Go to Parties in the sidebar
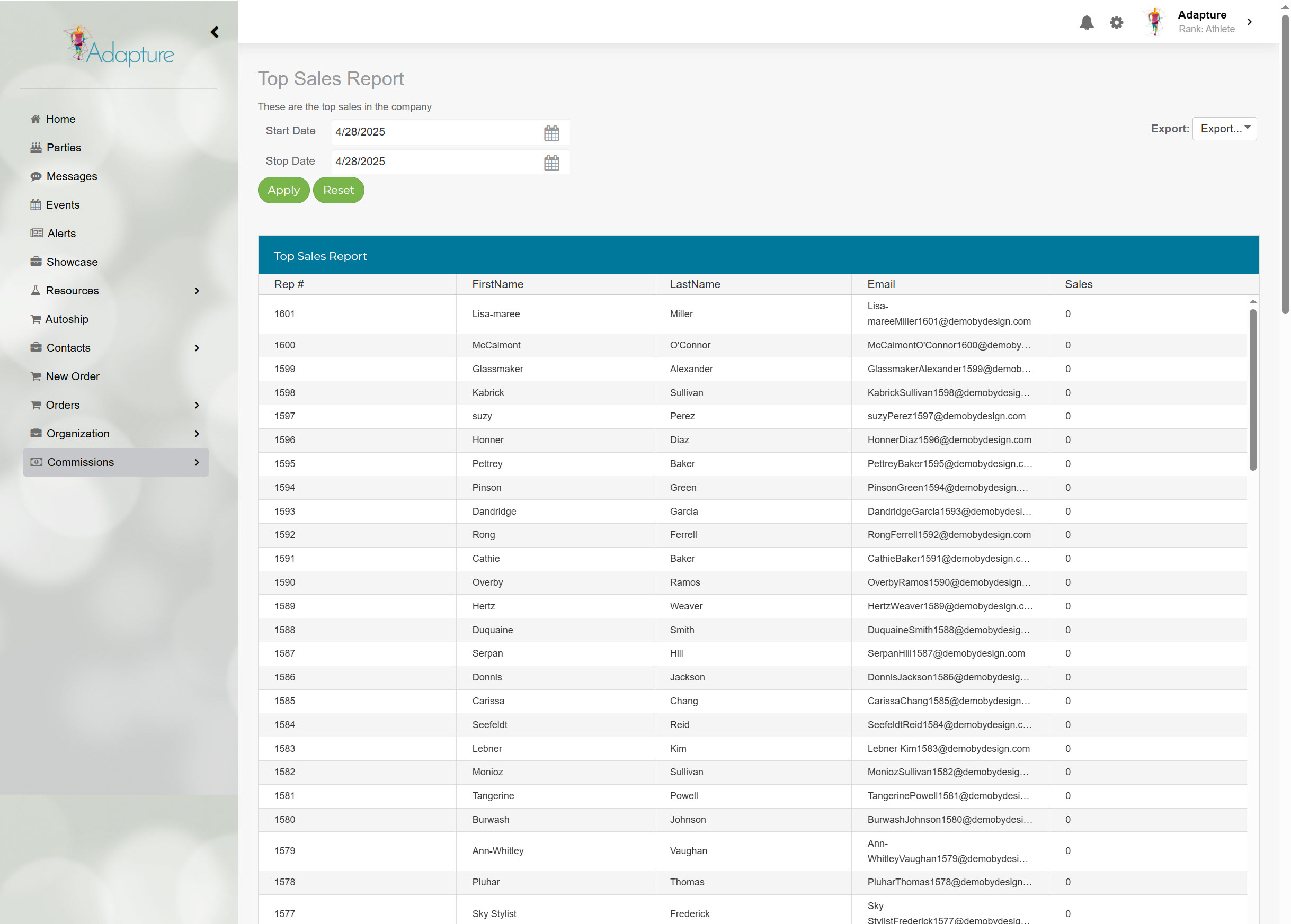Screen dimensions: 1291x924 point(63,148)
